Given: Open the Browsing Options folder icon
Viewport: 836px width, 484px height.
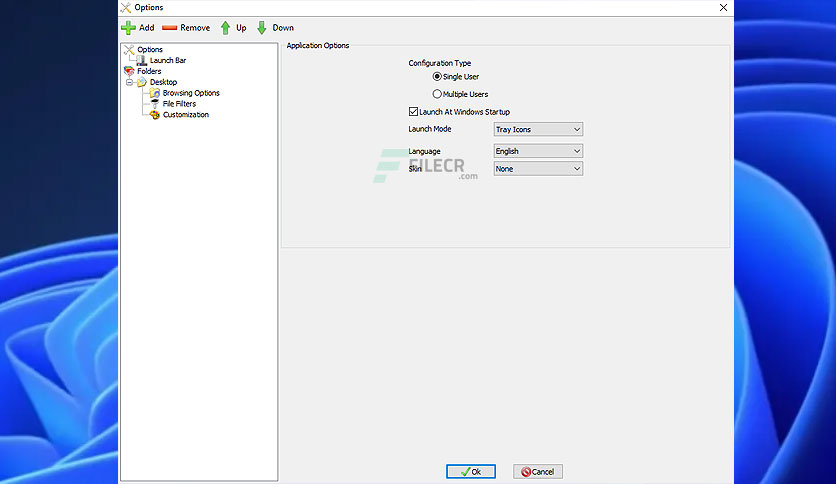Looking at the screenshot, I should click(x=155, y=93).
